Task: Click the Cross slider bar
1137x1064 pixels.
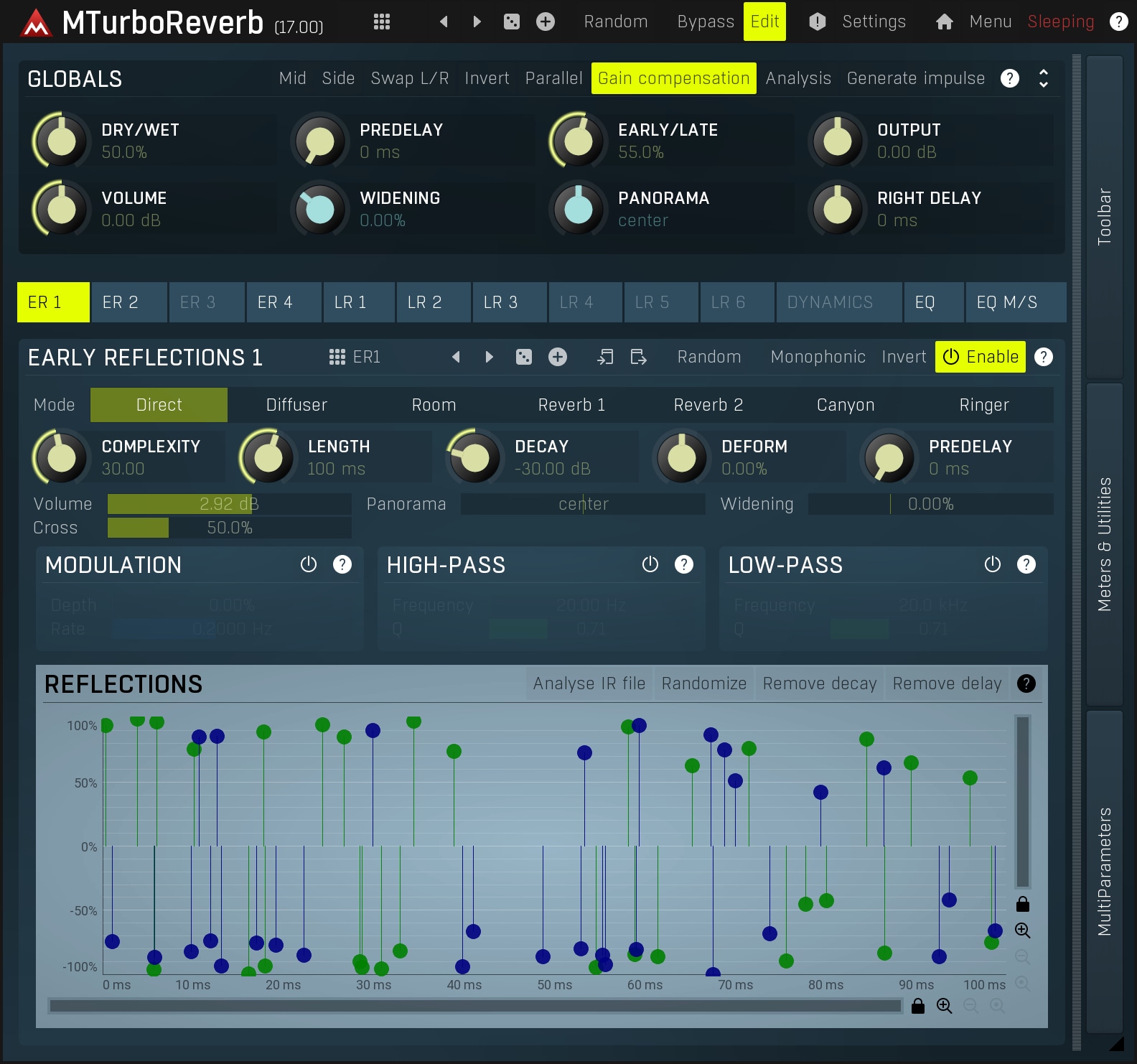Action: pyautogui.click(x=229, y=528)
